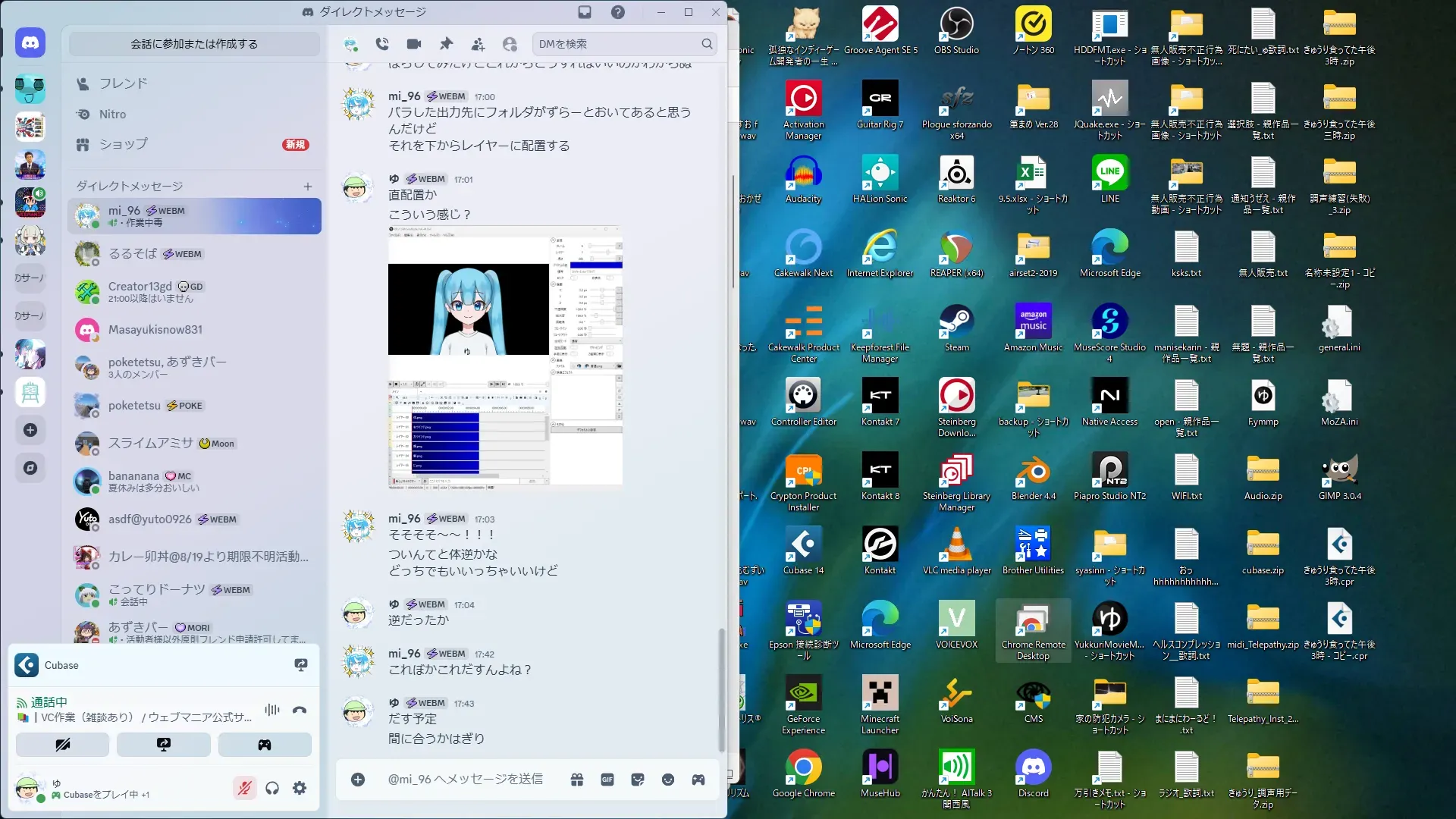Screen dimensions: 1456x819
Task: Start a voice call with mi_96
Action: click(382, 44)
